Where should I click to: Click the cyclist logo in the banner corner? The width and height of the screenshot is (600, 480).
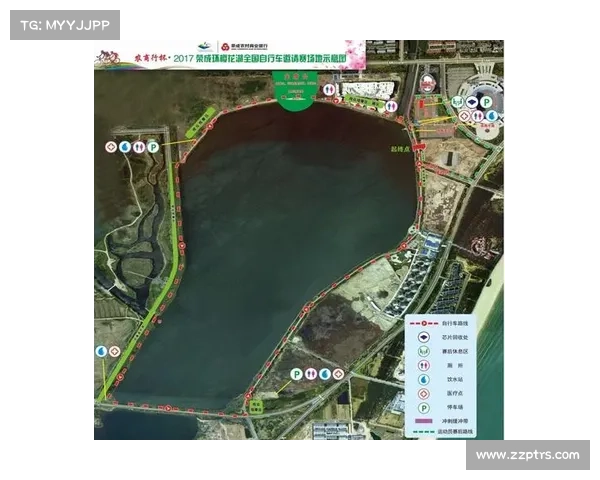[102, 57]
